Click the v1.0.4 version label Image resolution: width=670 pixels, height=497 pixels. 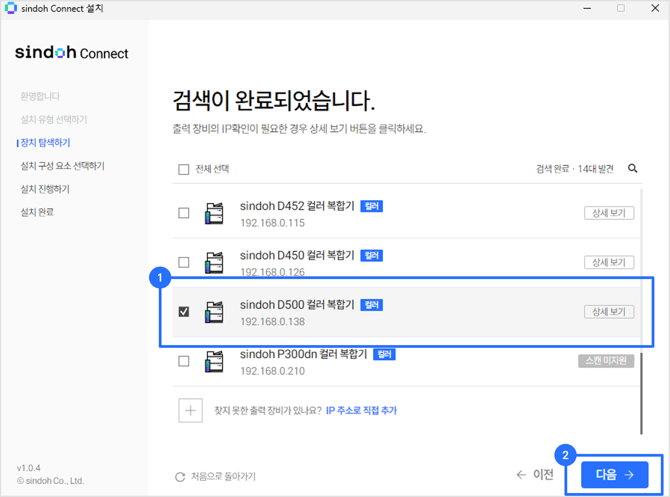29,468
